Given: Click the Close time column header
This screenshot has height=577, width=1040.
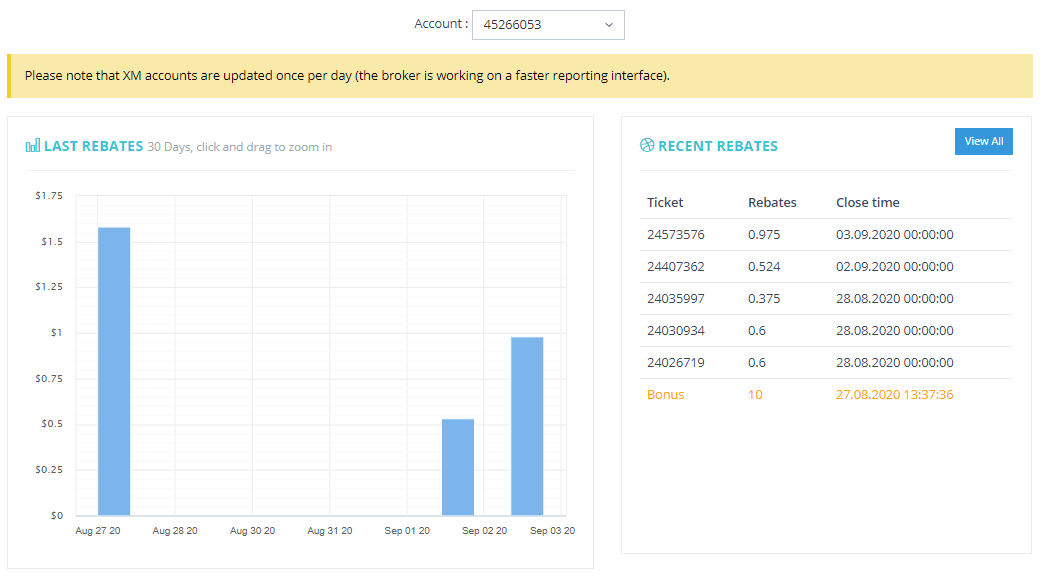Looking at the screenshot, I should tap(868, 202).
